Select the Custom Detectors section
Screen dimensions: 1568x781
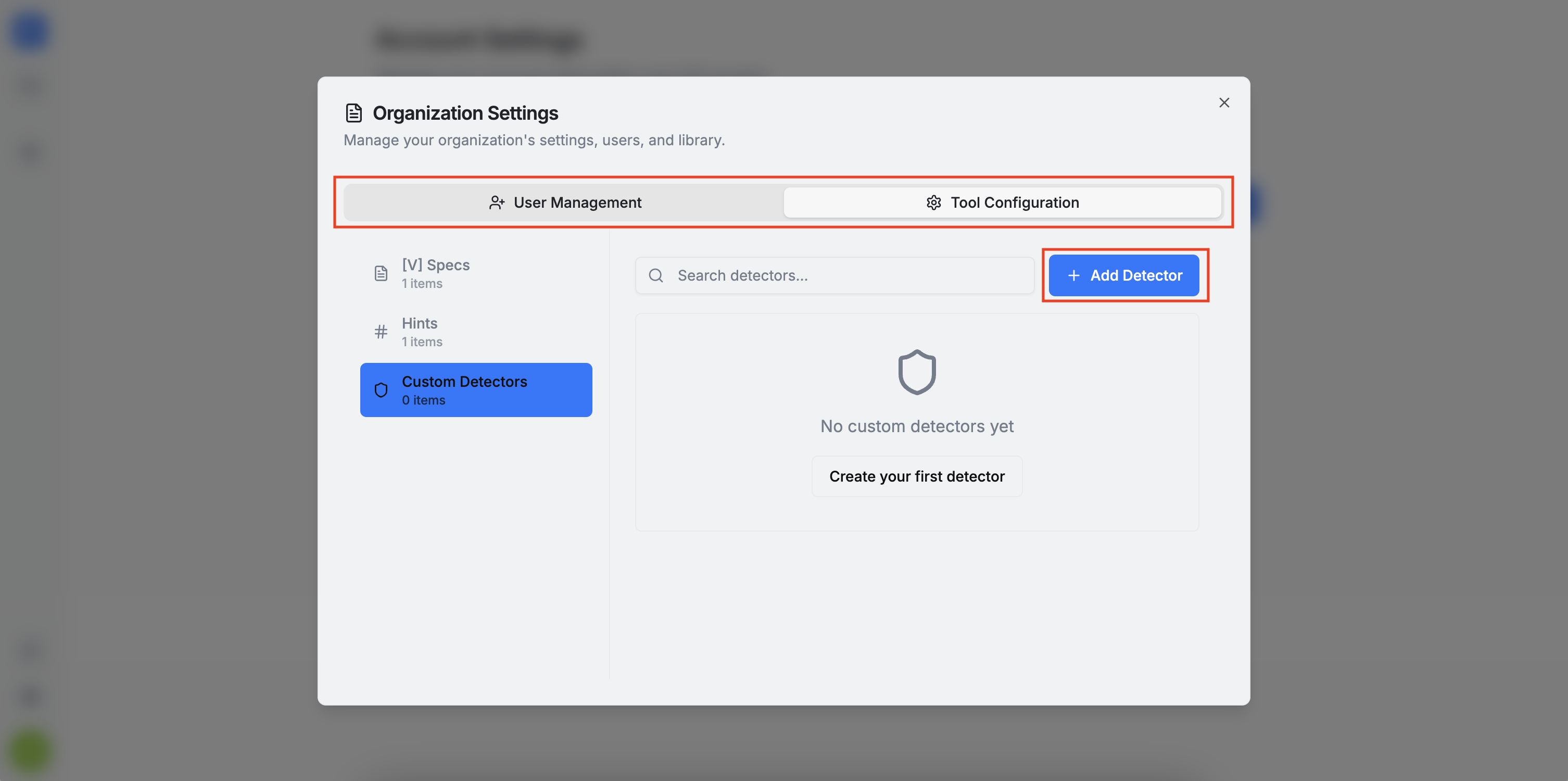tap(475, 390)
